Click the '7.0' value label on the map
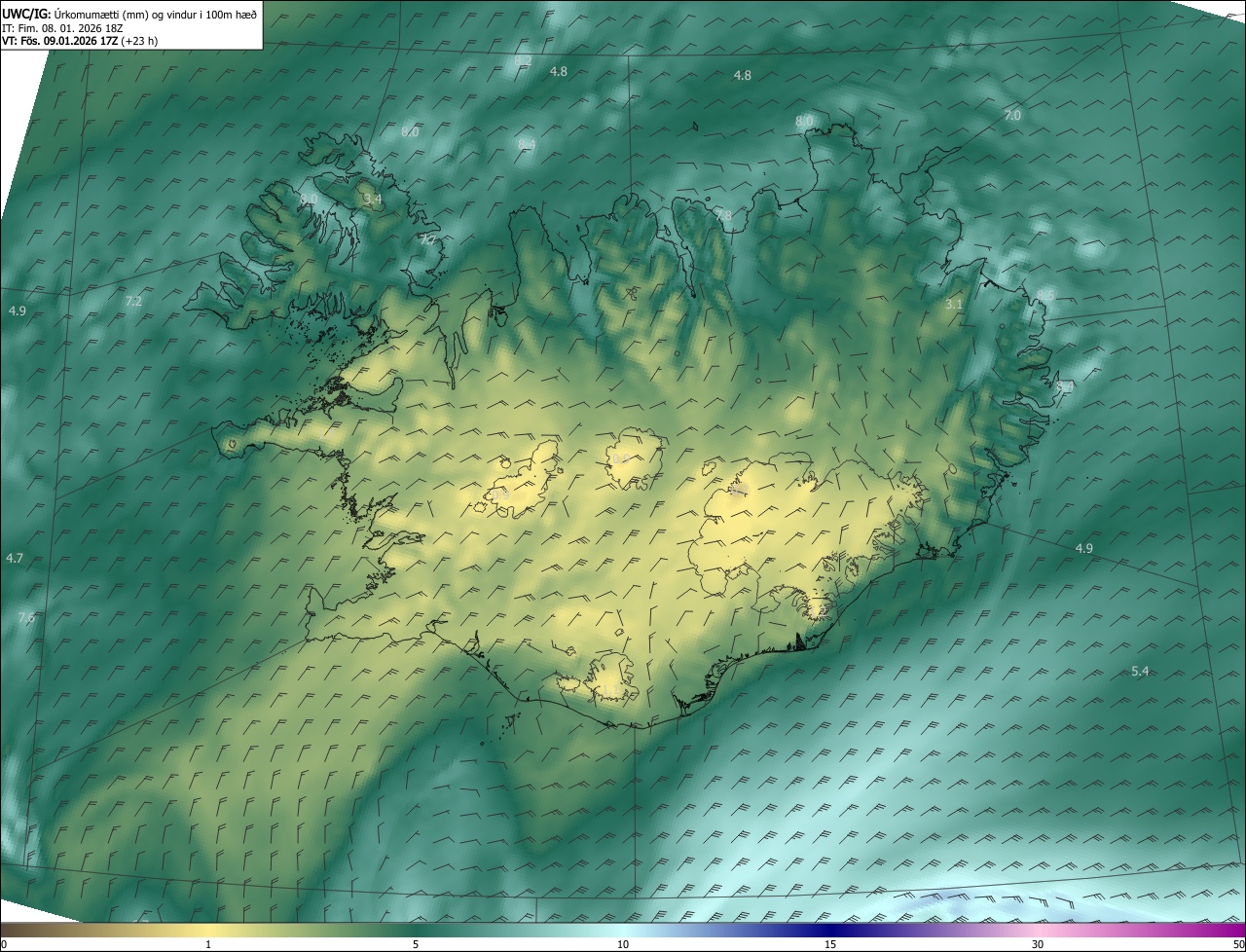Image resolution: width=1246 pixels, height=952 pixels. pyautogui.click(x=1012, y=115)
